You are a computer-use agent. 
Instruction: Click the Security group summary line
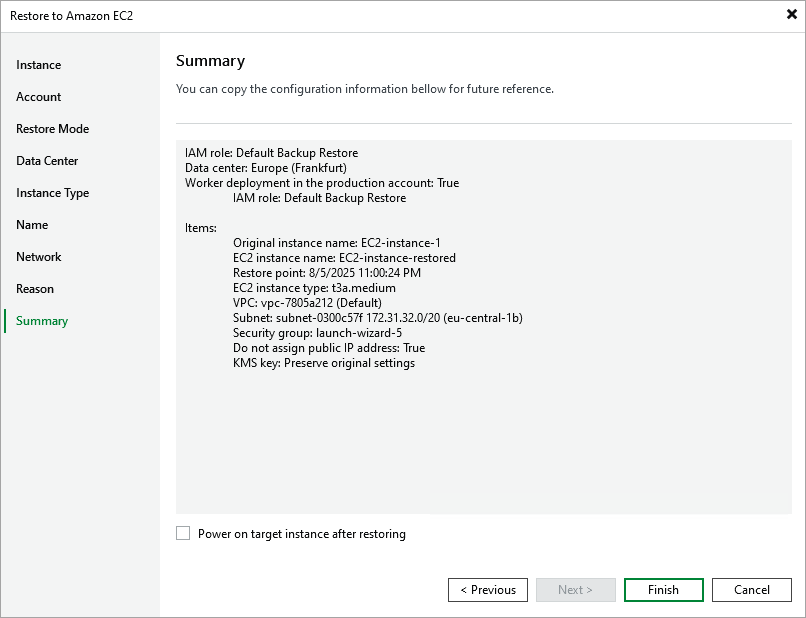point(317,333)
